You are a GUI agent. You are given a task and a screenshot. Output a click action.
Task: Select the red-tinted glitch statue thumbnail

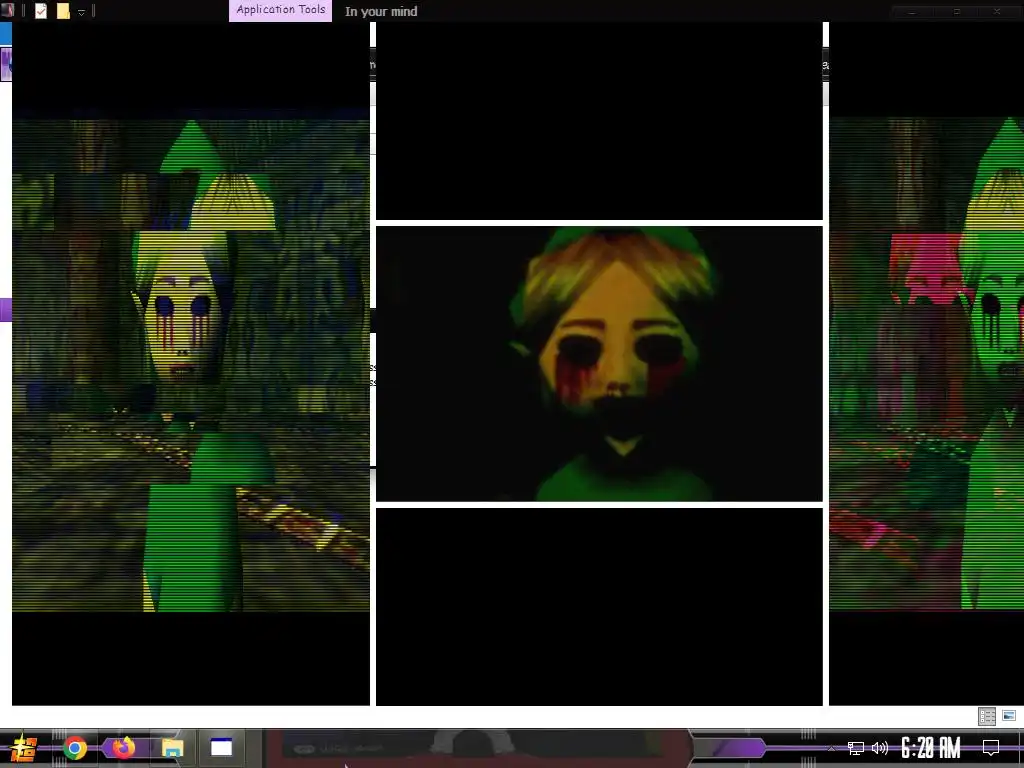tap(926, 364)
